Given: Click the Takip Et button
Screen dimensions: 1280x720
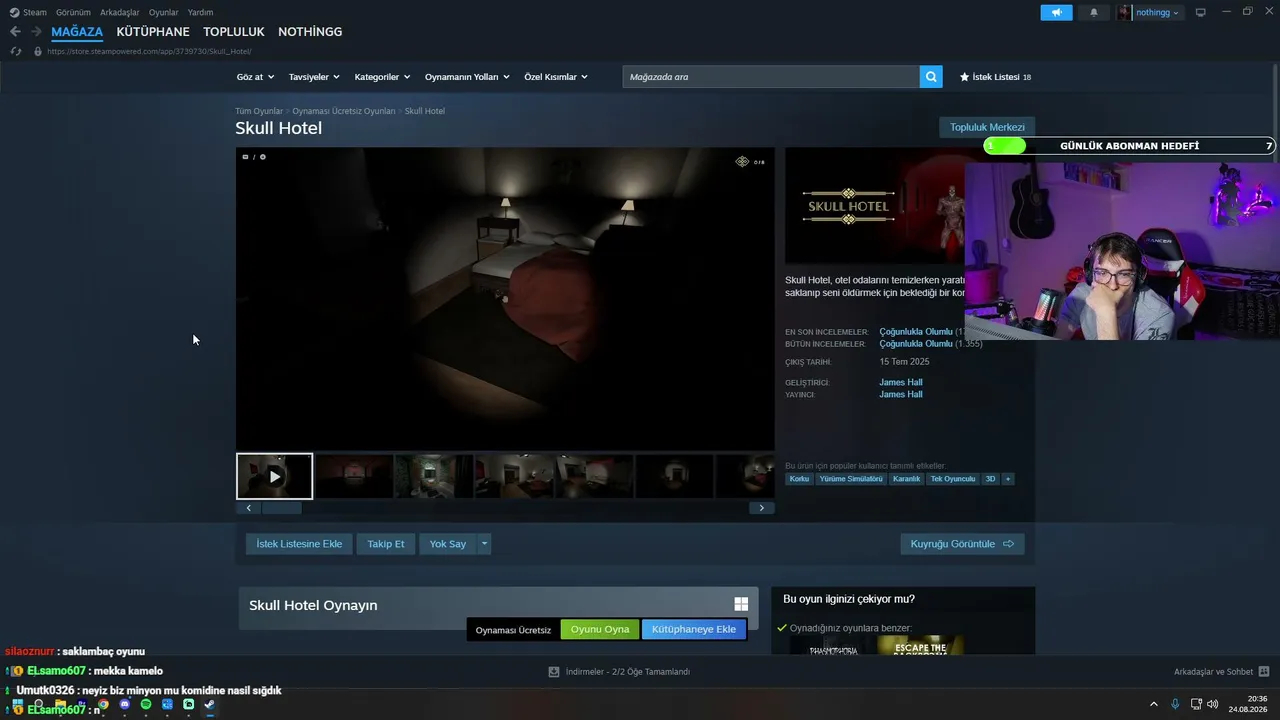Looking at the screenshot, I should click(386, 544).
